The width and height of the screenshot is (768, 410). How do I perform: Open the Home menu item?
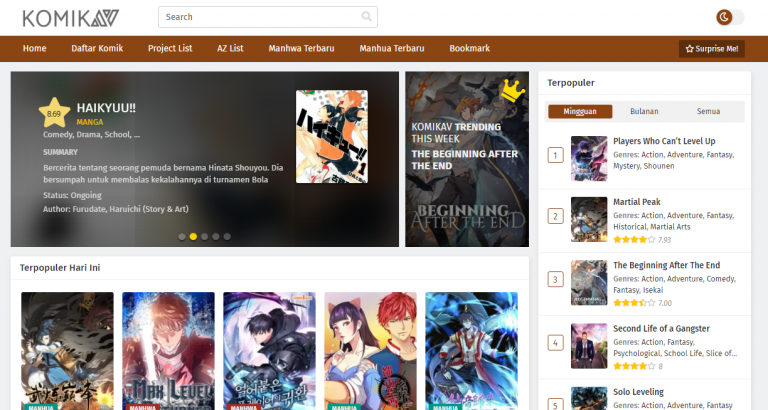coord(34,48)
